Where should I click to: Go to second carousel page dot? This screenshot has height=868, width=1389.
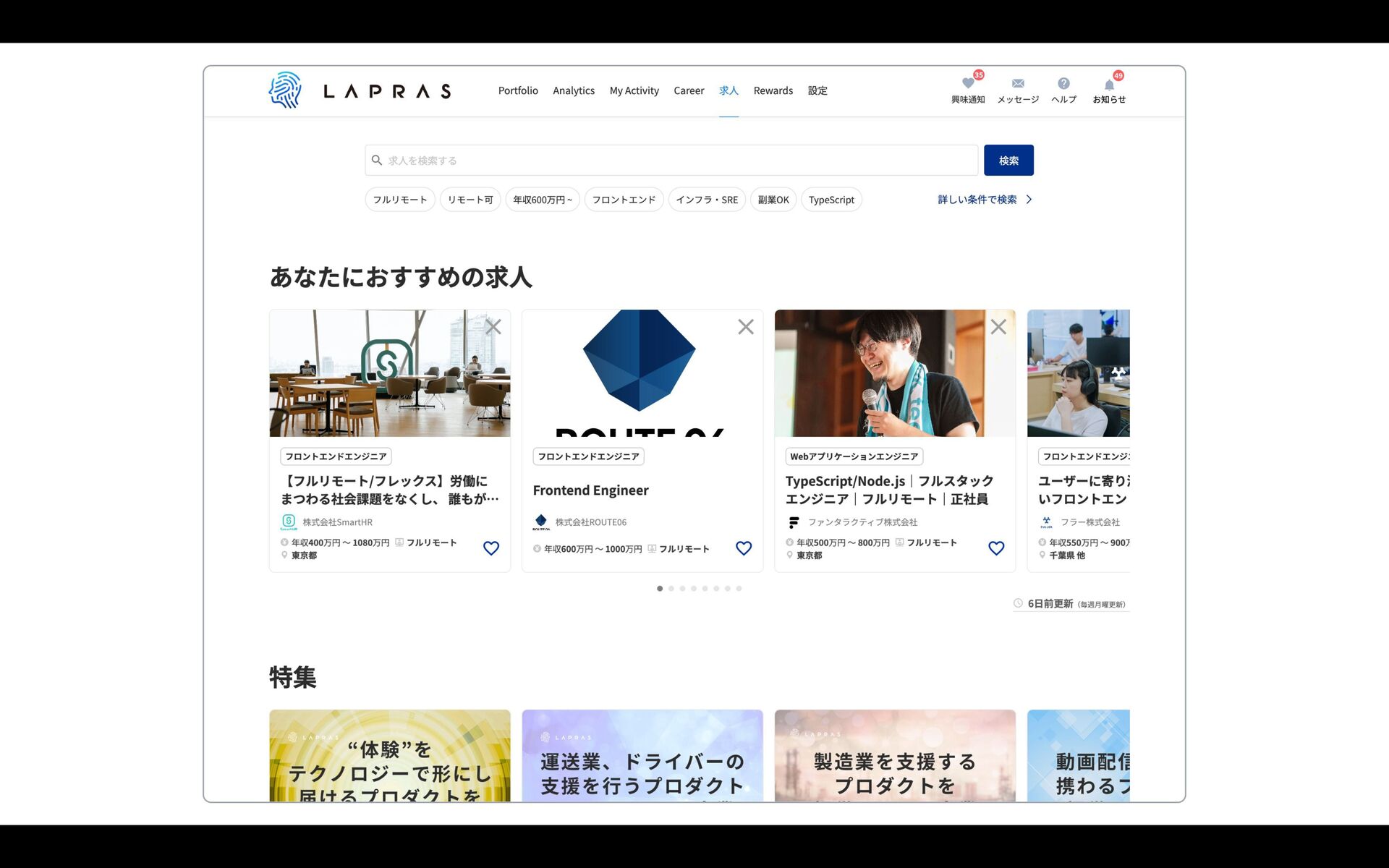(x=671, y=589)
